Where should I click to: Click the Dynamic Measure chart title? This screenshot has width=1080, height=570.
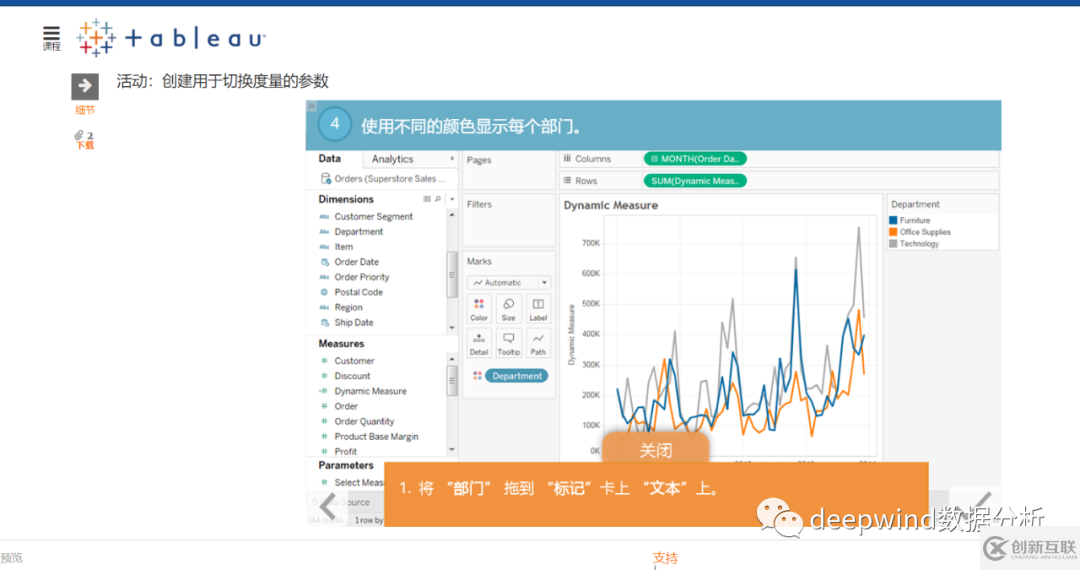point(611,205)
